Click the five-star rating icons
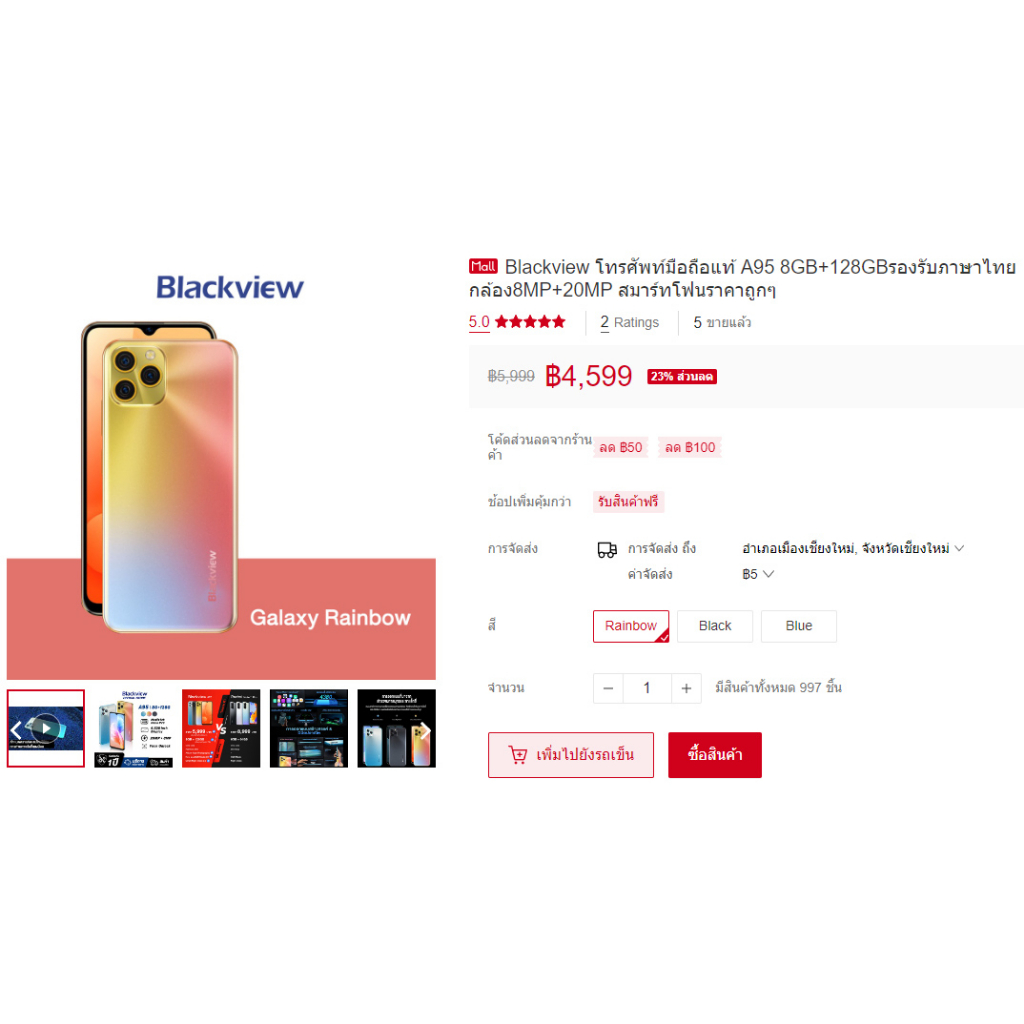Viewport: 1024px width, 1024px height. click(530, 322)
